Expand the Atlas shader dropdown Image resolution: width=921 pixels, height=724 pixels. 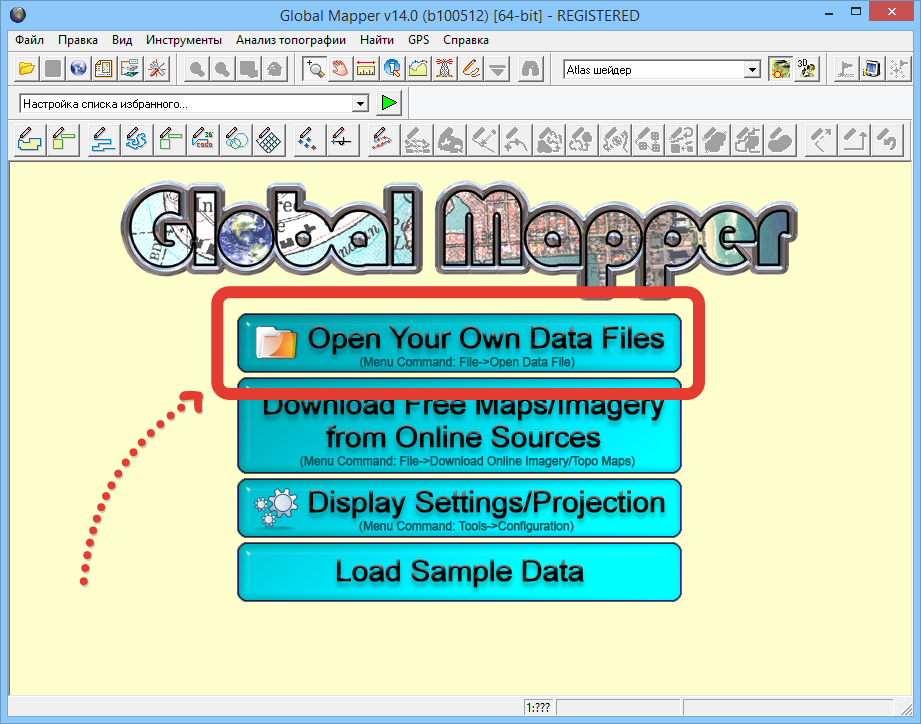752,70
